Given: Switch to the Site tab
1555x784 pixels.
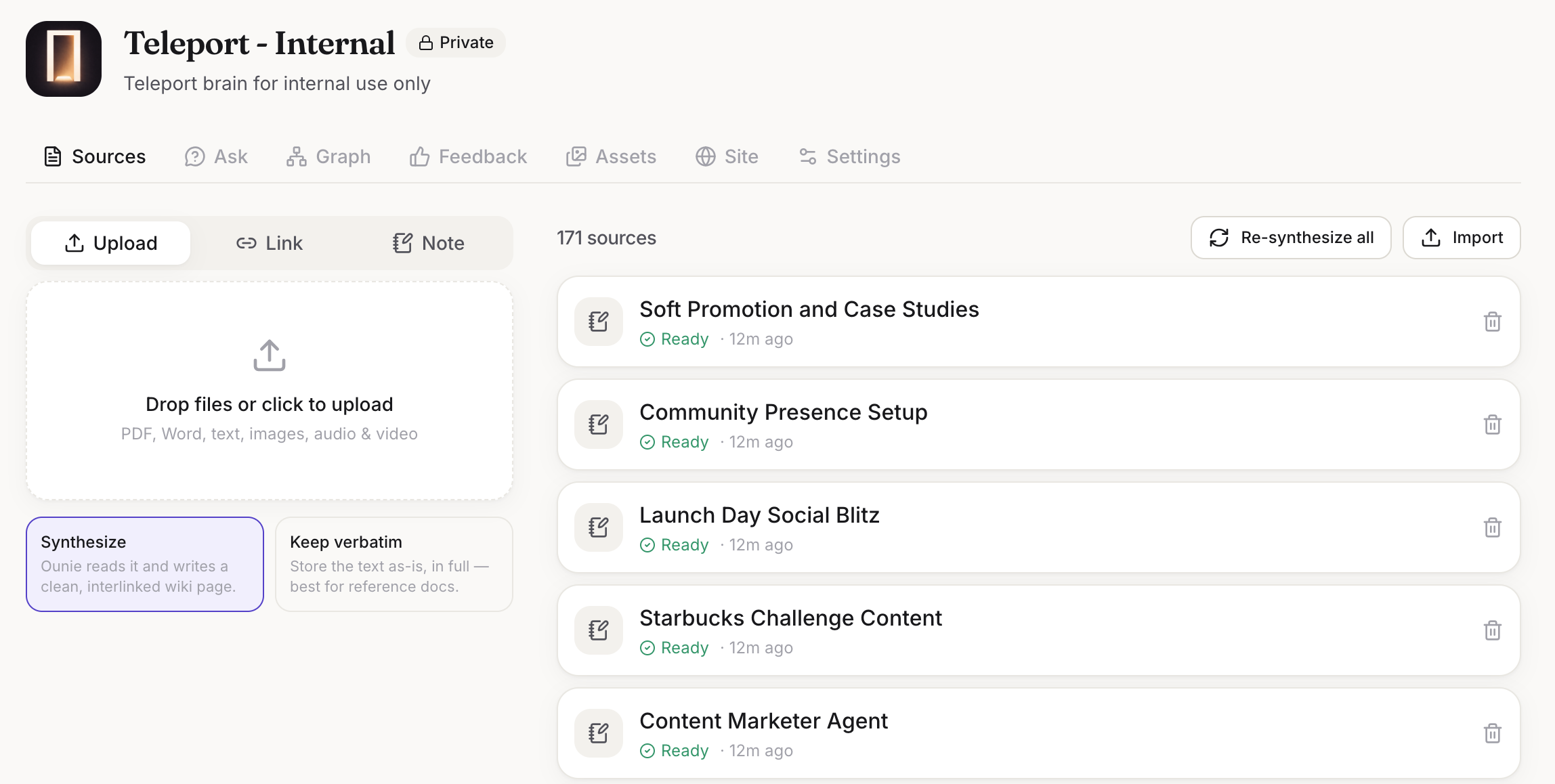Looking at the screenshot, I should 727,156.
